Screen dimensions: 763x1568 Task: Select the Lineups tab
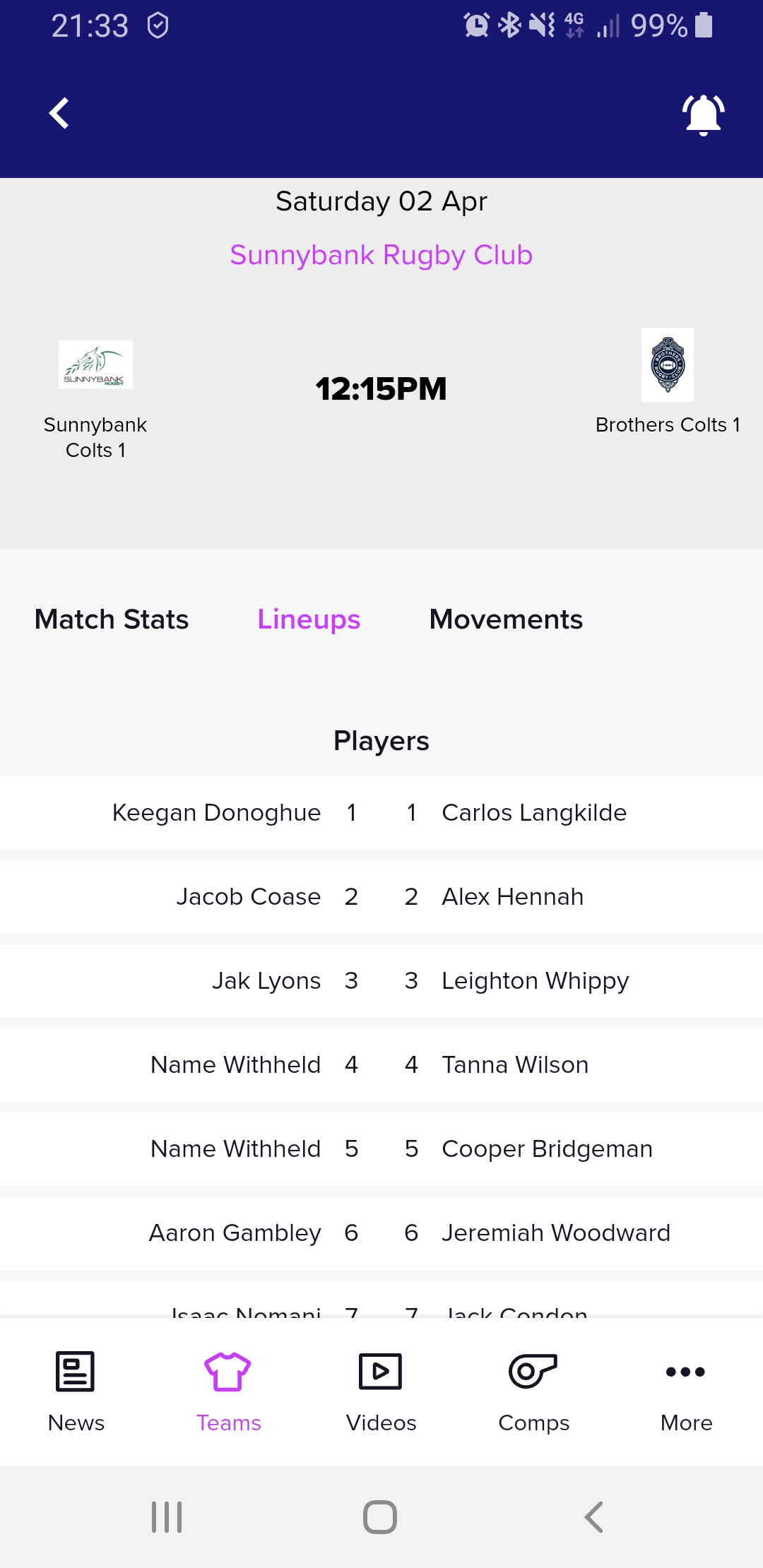pyautogui.click(x=309, y=619)
